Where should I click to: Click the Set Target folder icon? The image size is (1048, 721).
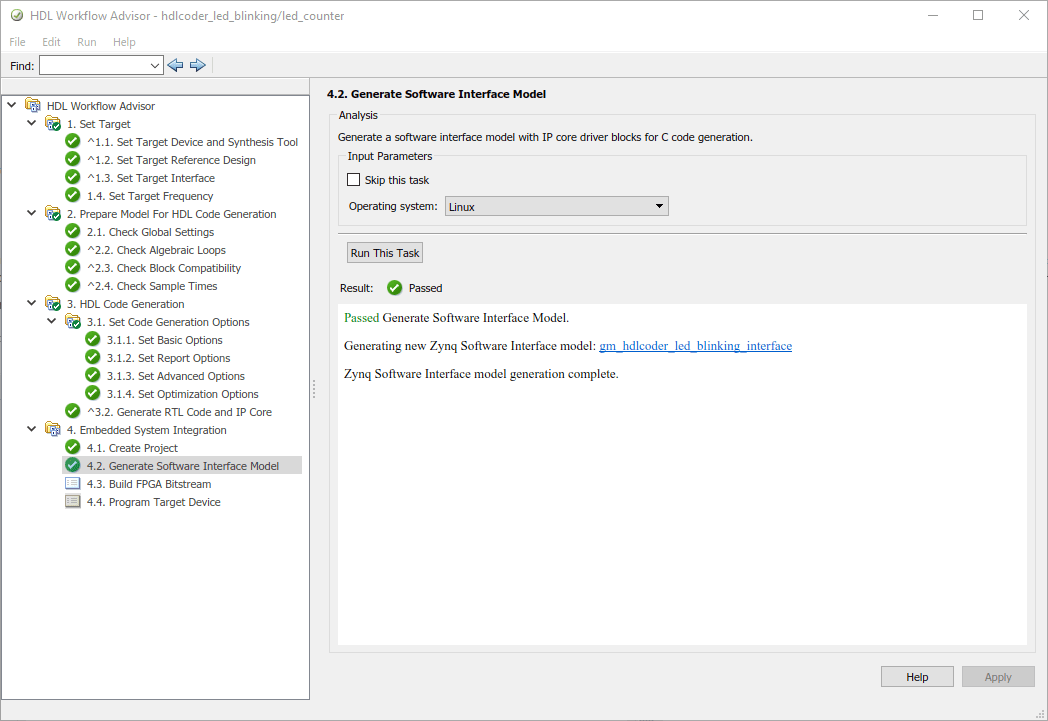pos(53,124)
